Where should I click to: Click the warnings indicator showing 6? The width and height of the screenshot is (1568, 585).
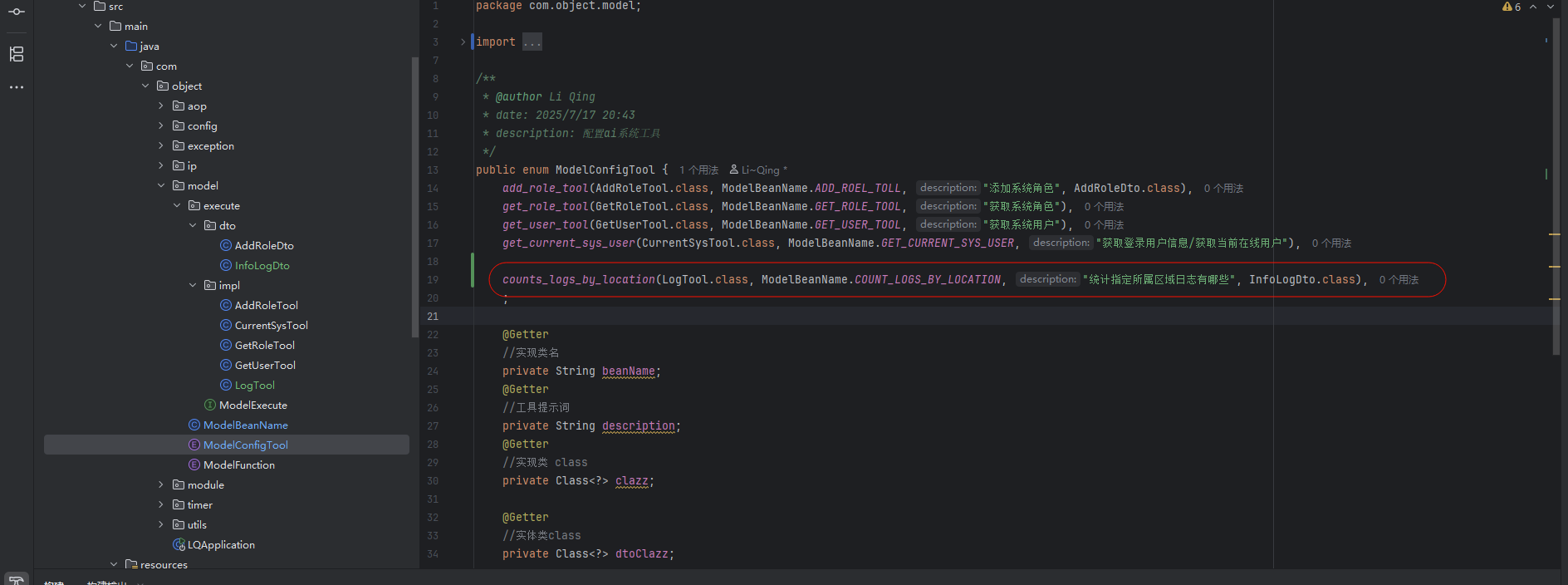pos(1512,7)
